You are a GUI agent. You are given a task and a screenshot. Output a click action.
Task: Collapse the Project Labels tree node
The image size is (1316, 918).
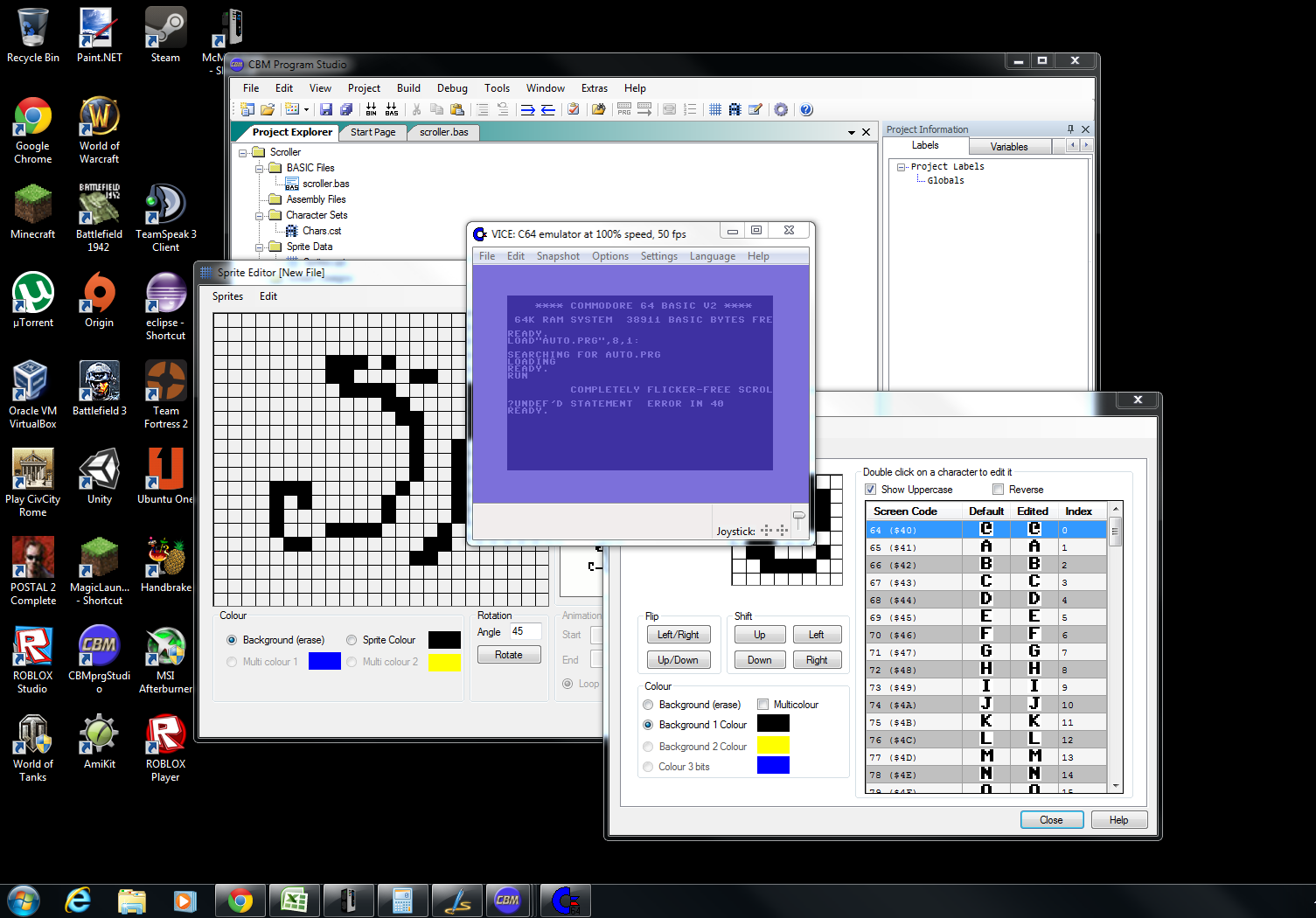click(x=902, y=166)
